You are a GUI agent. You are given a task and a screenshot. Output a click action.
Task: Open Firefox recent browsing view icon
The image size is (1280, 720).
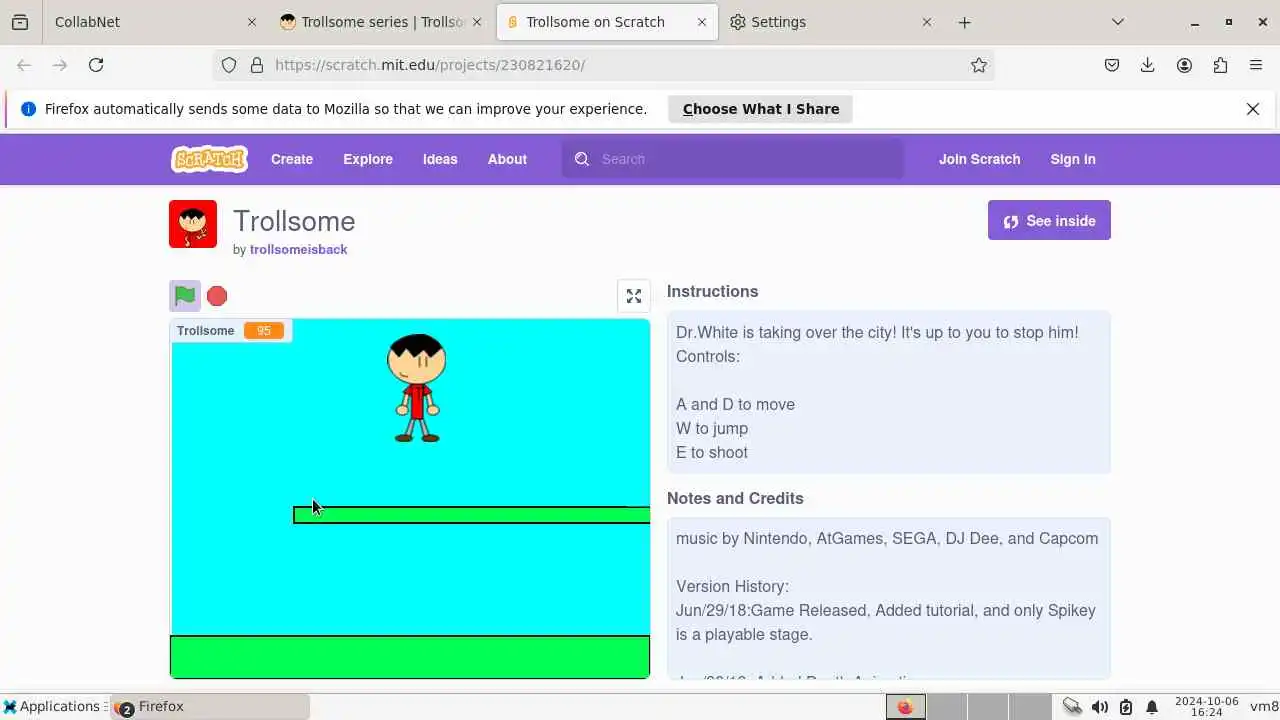[x=20, y=22]
